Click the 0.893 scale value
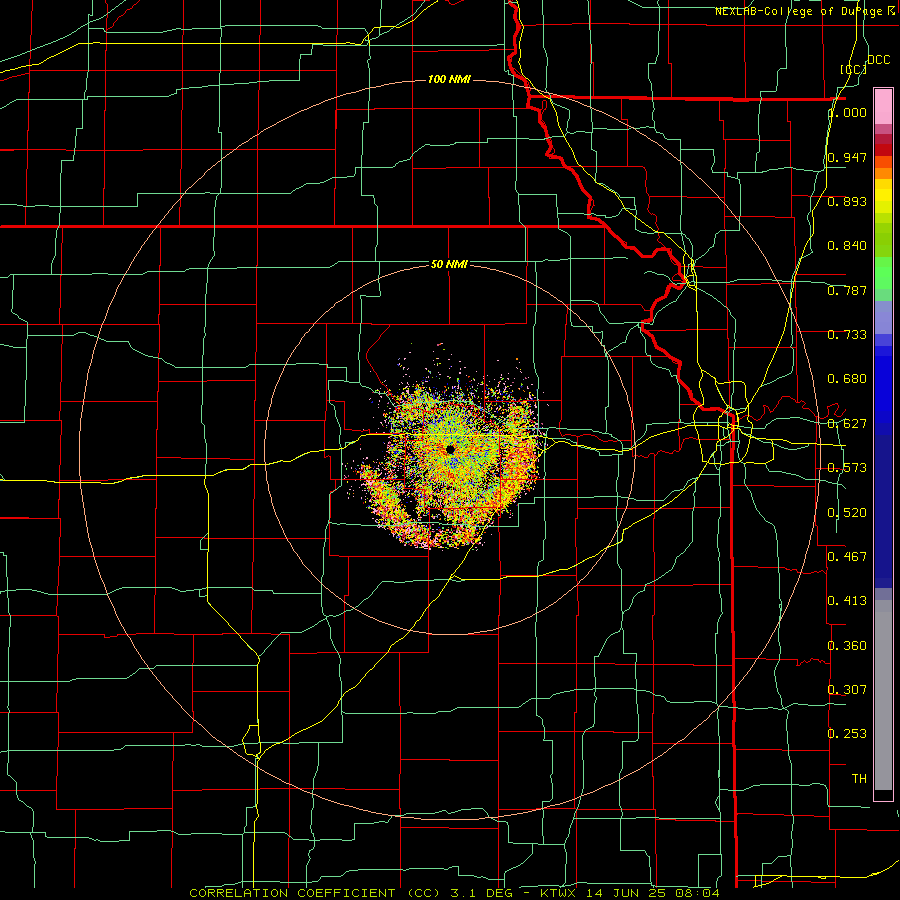This screenshot has height=900, width=900. pos(847,201)
